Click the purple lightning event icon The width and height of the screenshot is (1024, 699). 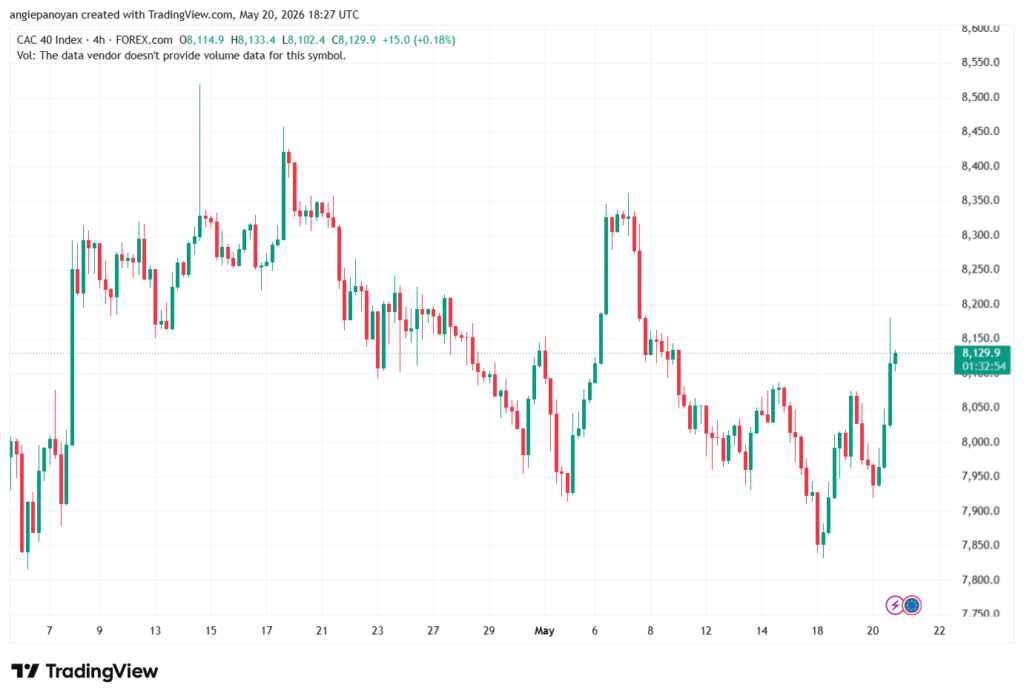[x=895, y=606]
